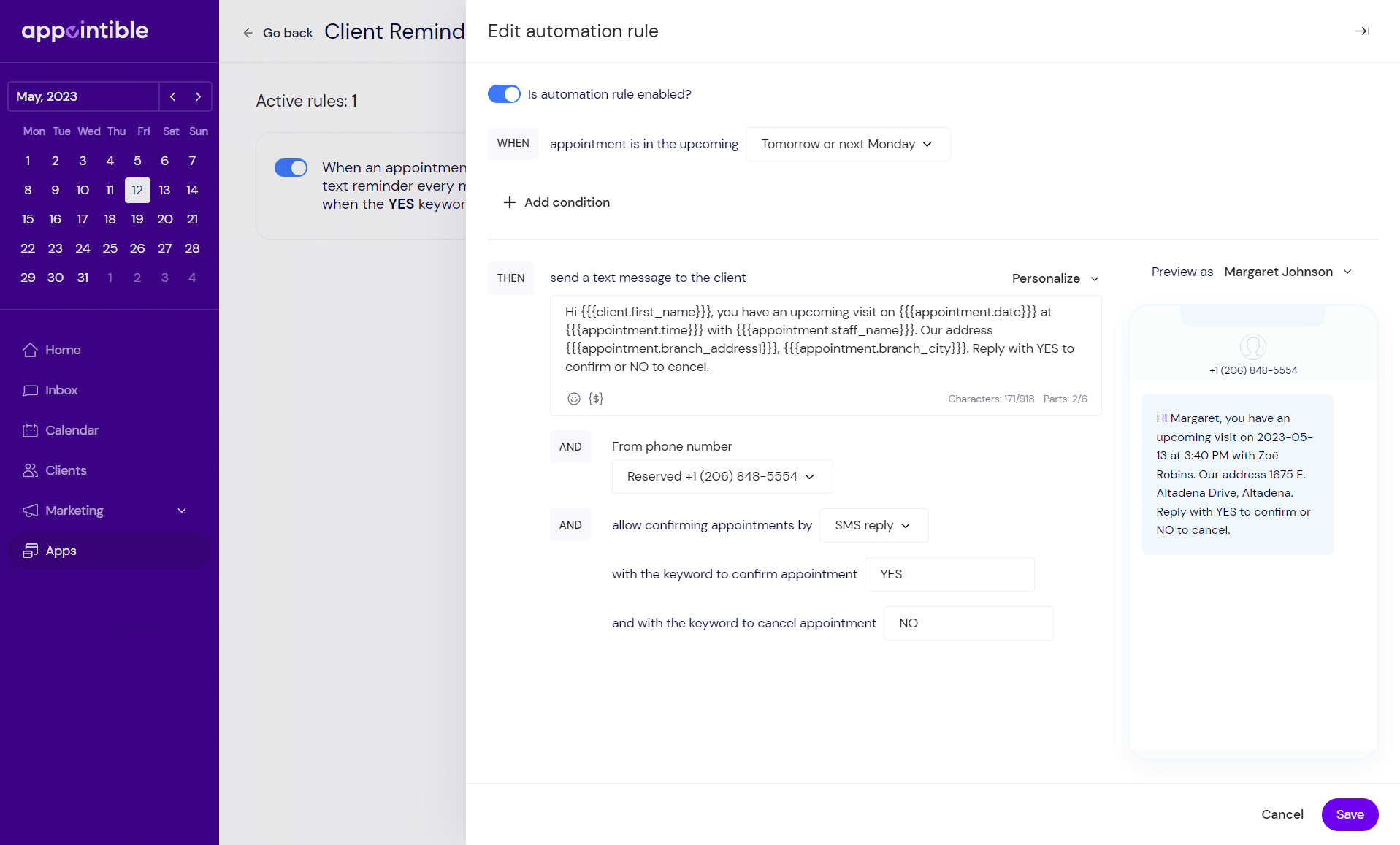
Task: Save the automation rule changes
Action: pyautogui.click(x=1349, y=814)
